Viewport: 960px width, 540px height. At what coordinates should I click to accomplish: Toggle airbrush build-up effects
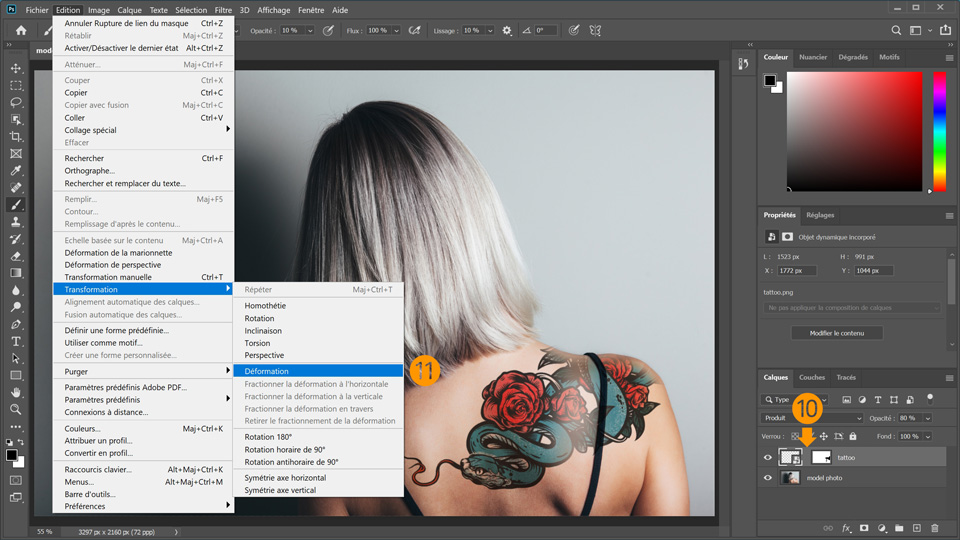pos(414,31)
